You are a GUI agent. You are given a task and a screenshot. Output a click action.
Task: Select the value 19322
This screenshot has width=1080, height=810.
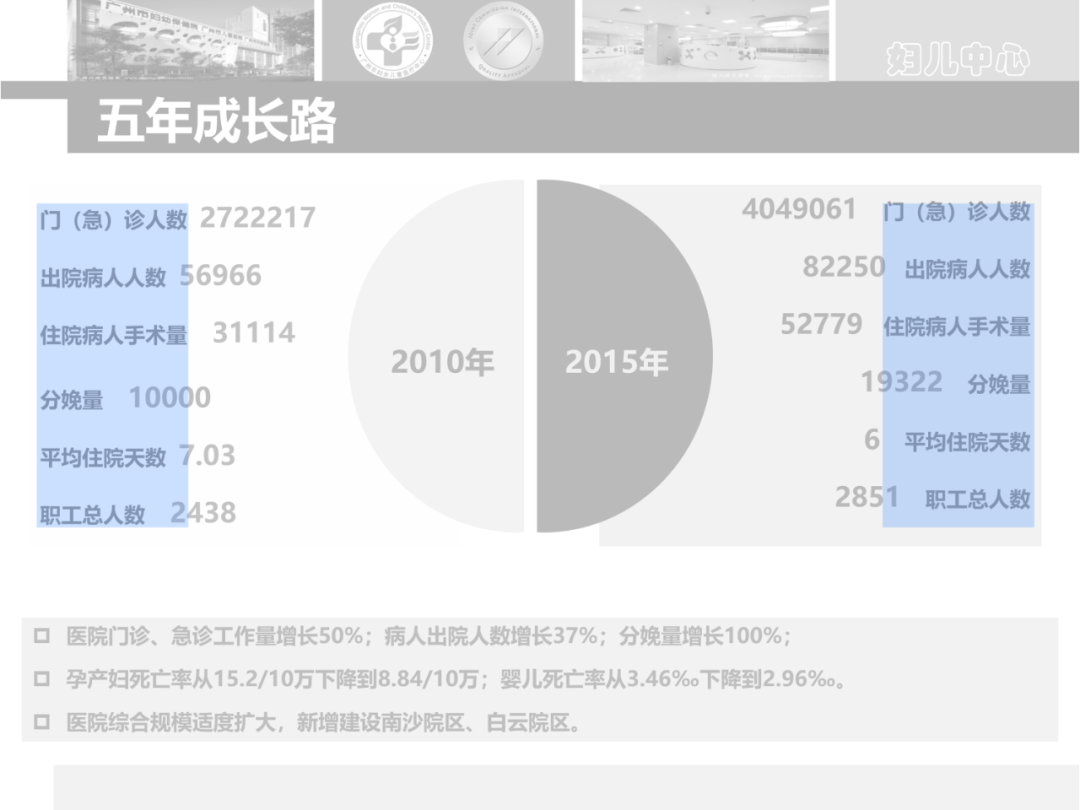coord(902,382)
